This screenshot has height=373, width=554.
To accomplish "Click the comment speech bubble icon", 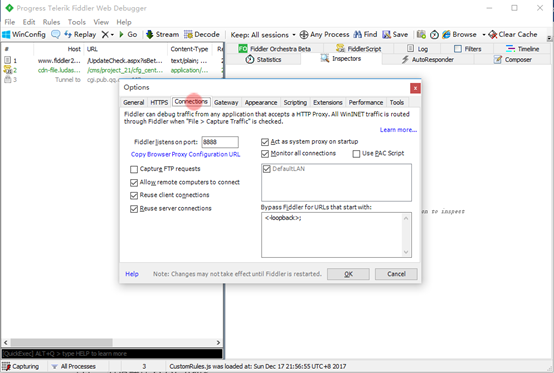I will click(55, 35).
